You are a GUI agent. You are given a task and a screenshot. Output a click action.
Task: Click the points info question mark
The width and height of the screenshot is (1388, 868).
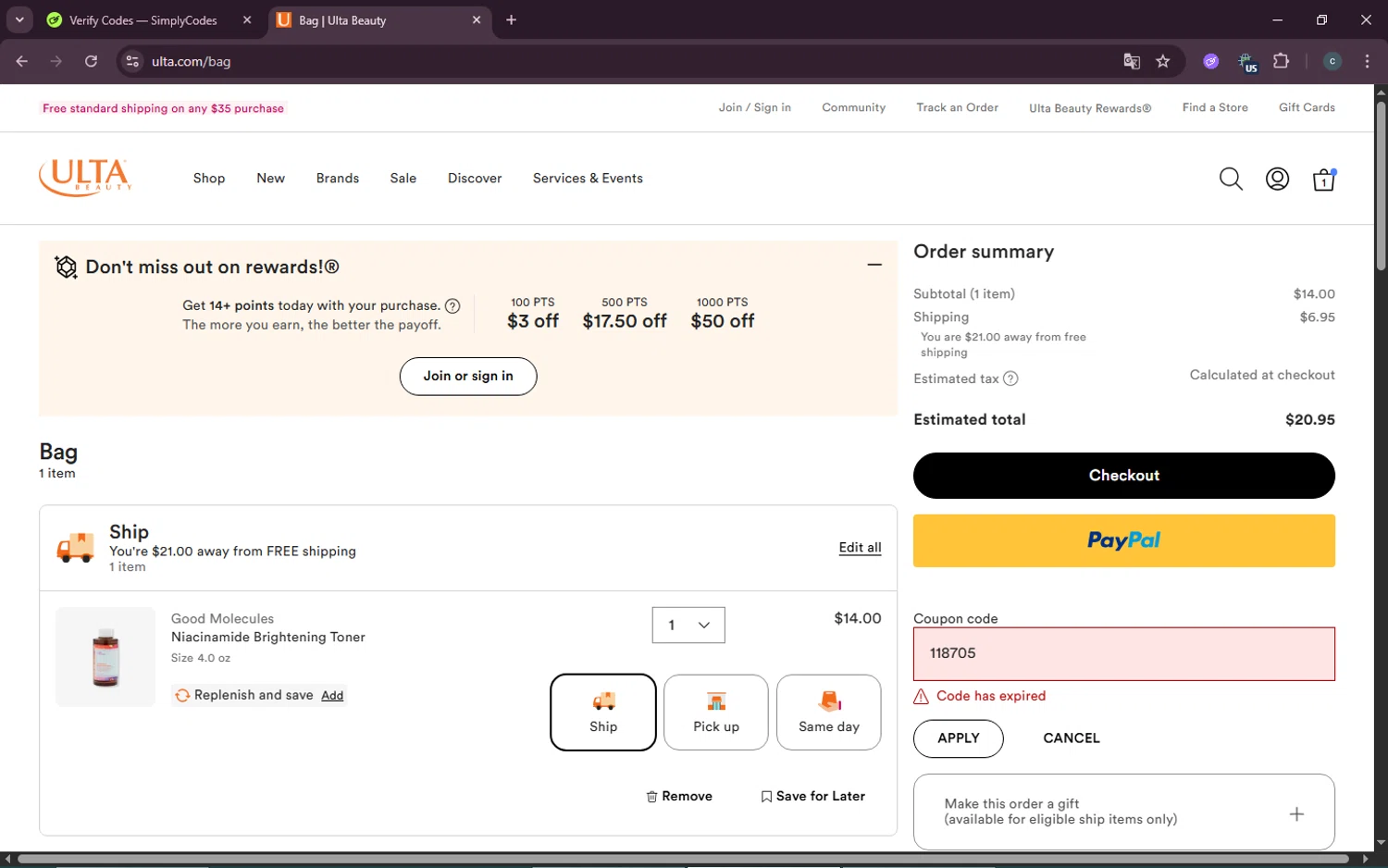pyautogui.click(x=452, y=306)
